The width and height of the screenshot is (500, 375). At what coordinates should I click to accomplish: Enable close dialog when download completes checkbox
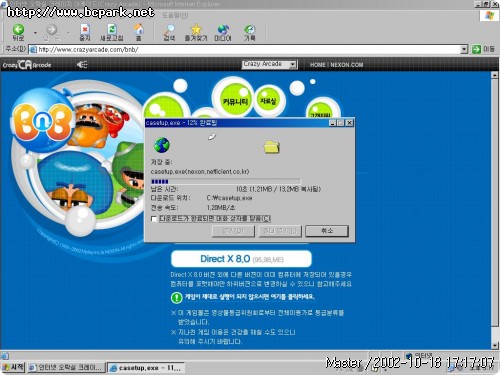coord(154,219)
